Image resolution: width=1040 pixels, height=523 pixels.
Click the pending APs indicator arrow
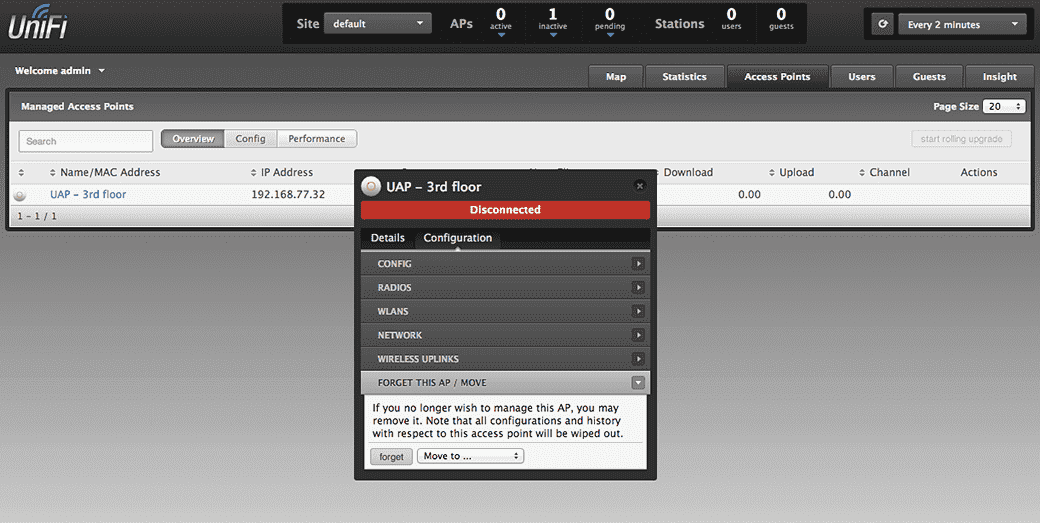(x=610, y=35)
